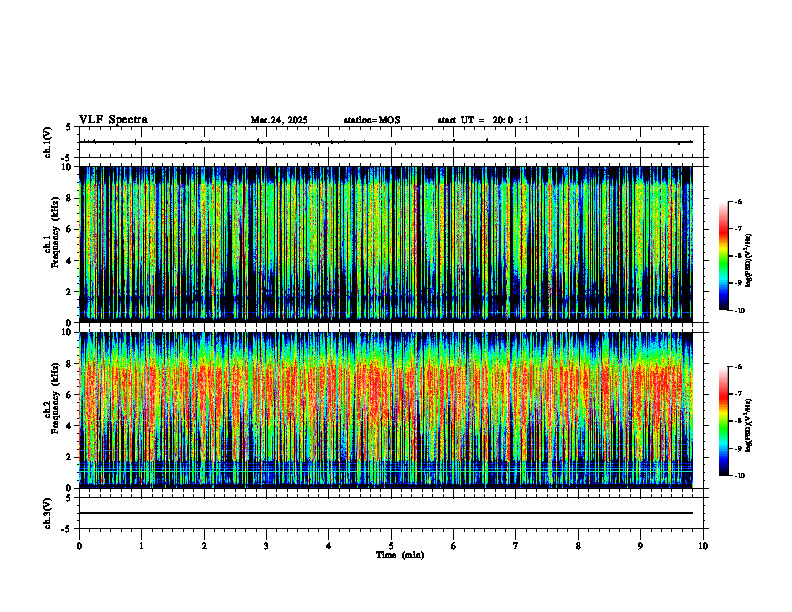Click time axis tick label "0"
This screenshot has height=612, width=792.
tap(79, 546)
